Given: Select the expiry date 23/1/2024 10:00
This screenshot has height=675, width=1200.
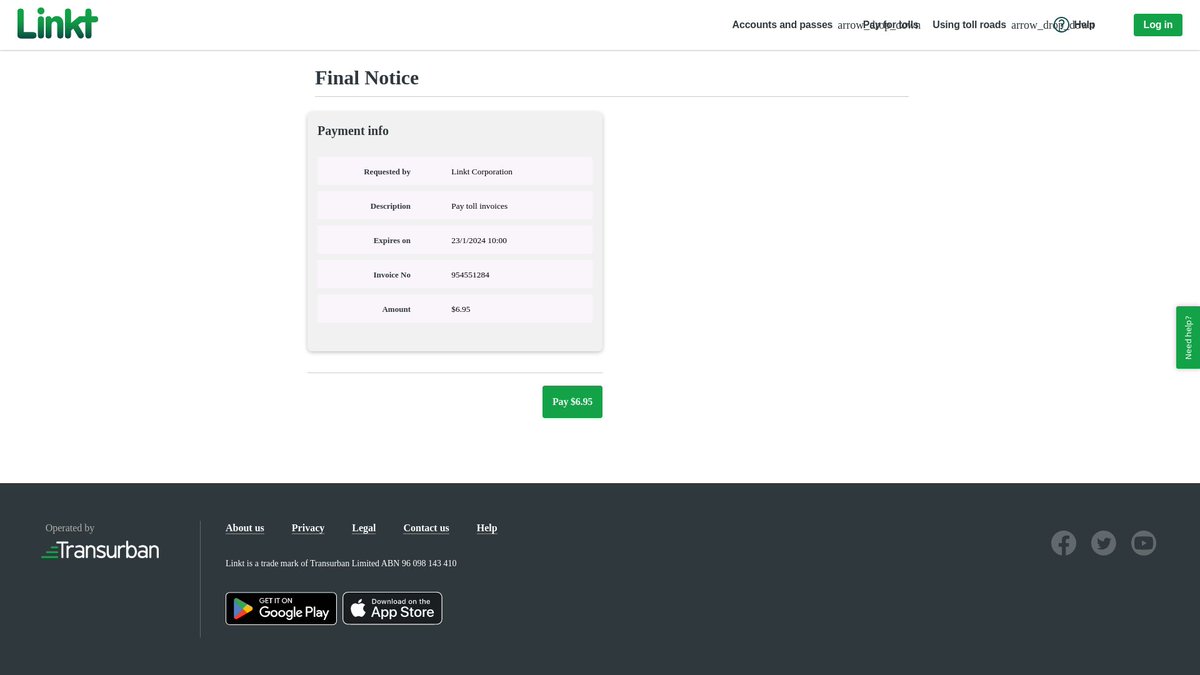Looking at the screenshot, I should point(479,240).
